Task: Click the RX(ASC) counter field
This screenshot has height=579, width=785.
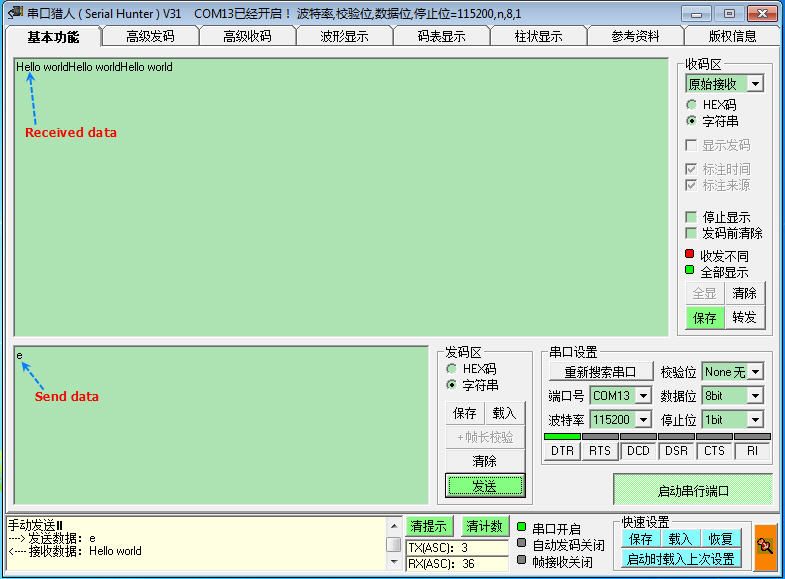Action: [457, 563]
